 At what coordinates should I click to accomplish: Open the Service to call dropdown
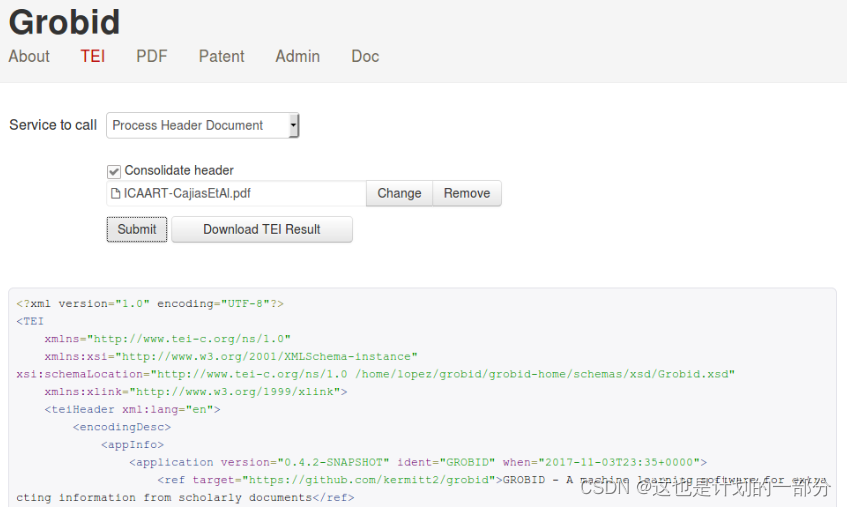203,125
